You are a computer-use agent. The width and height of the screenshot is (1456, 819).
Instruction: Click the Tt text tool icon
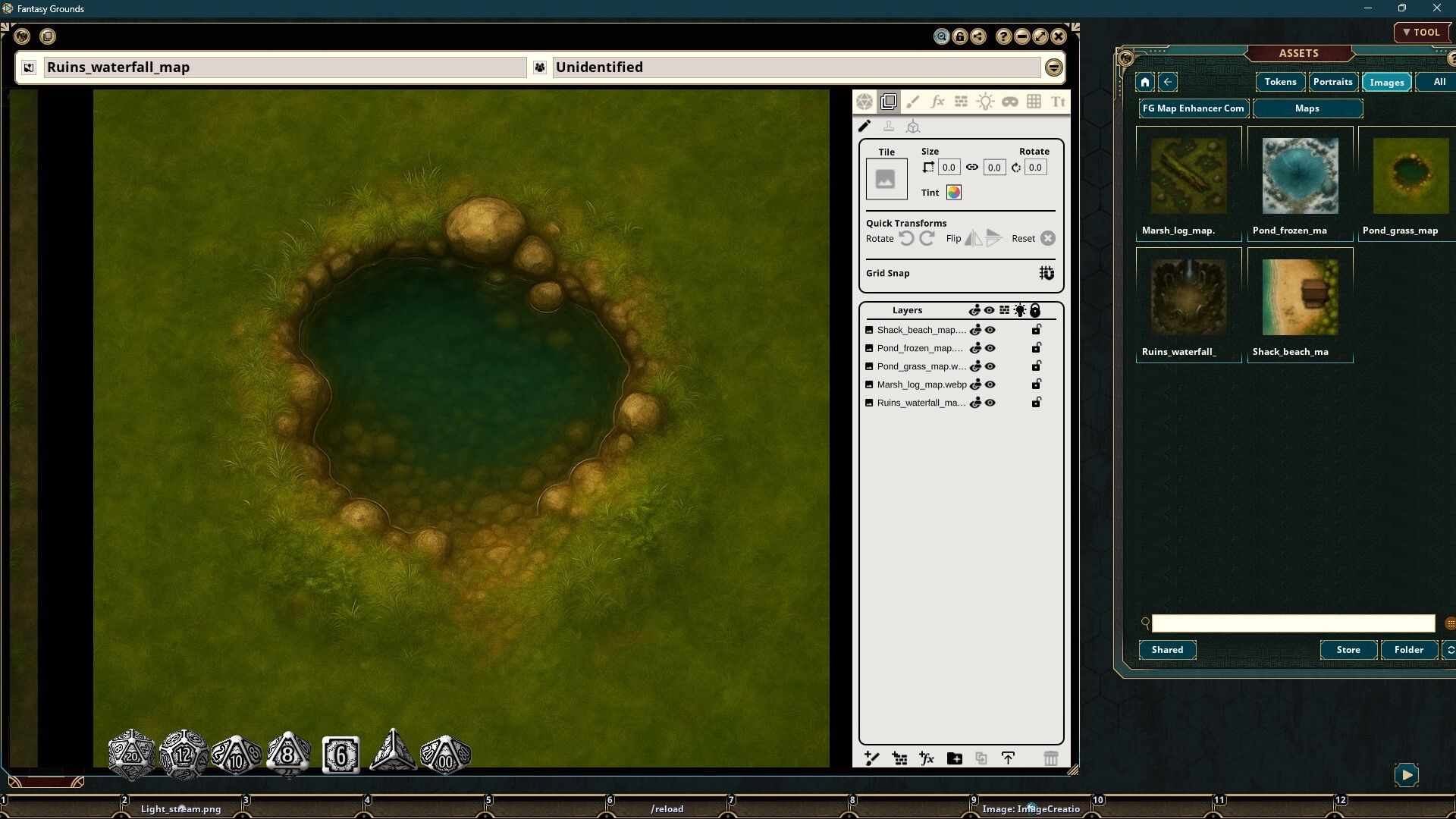[x=1059, y=101]
